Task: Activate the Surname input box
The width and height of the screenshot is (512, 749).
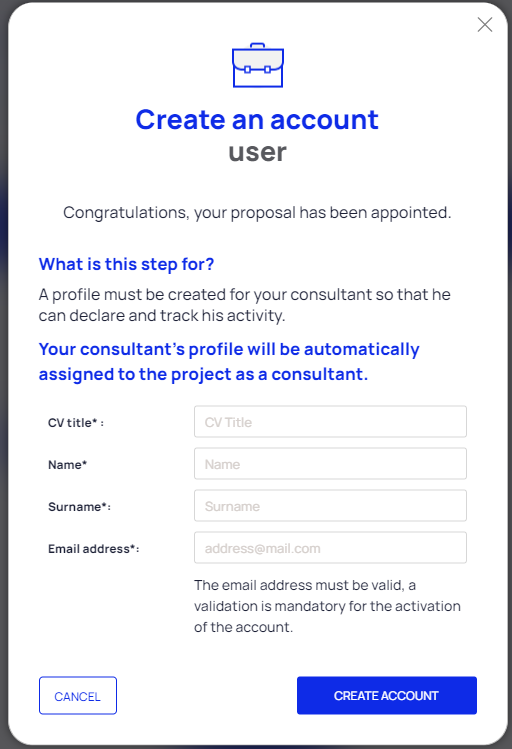Action: 330,506
